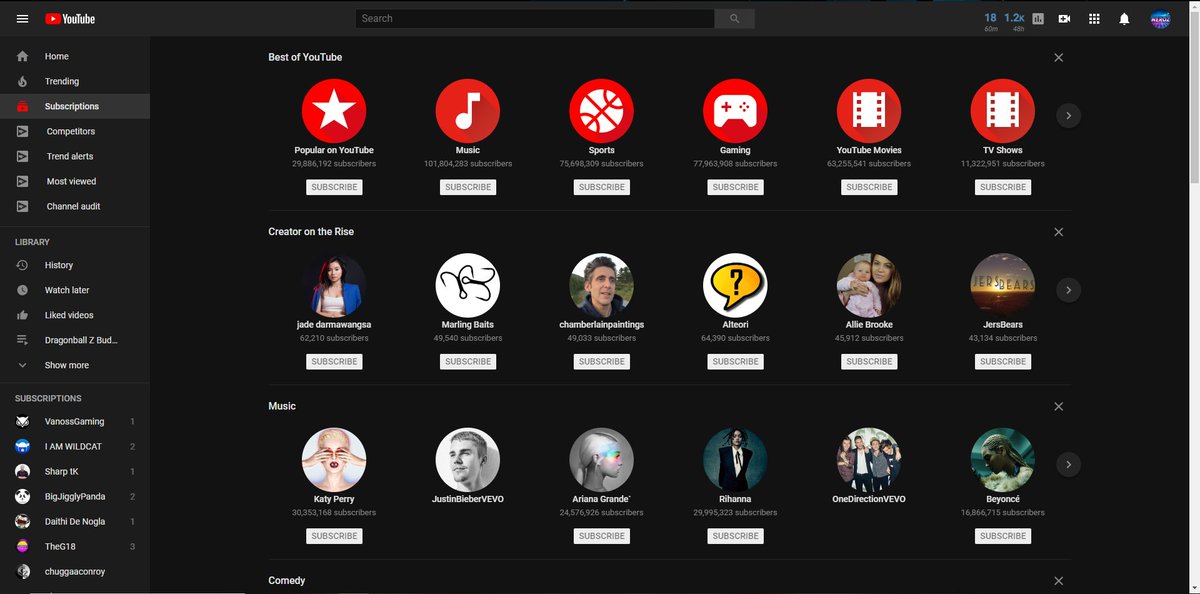This screenshot has width=1200, height=594.
Task: Open the TV Shows channel icon
Action: pos(1003,110)
